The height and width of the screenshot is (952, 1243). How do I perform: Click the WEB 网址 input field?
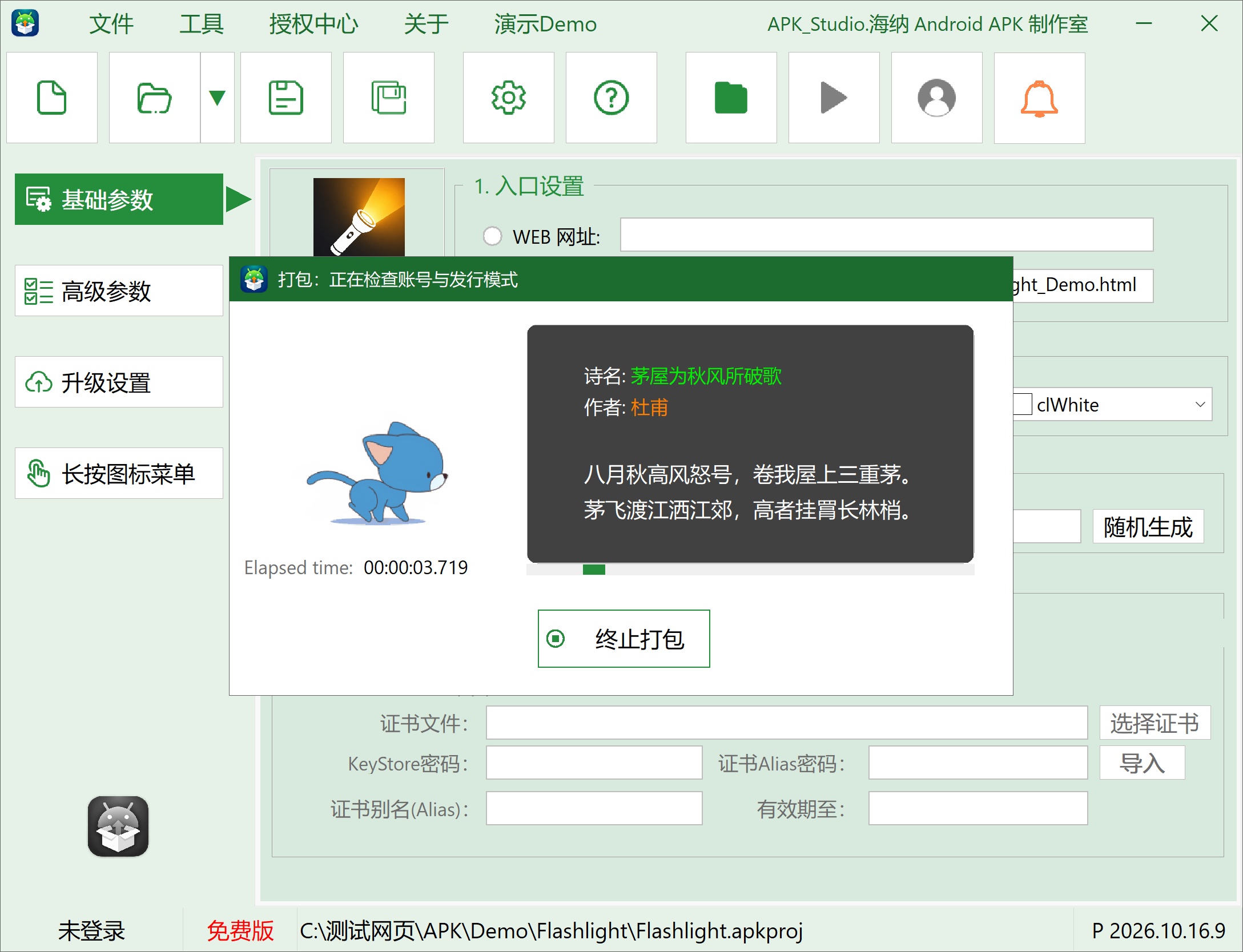tap(887, 235)
